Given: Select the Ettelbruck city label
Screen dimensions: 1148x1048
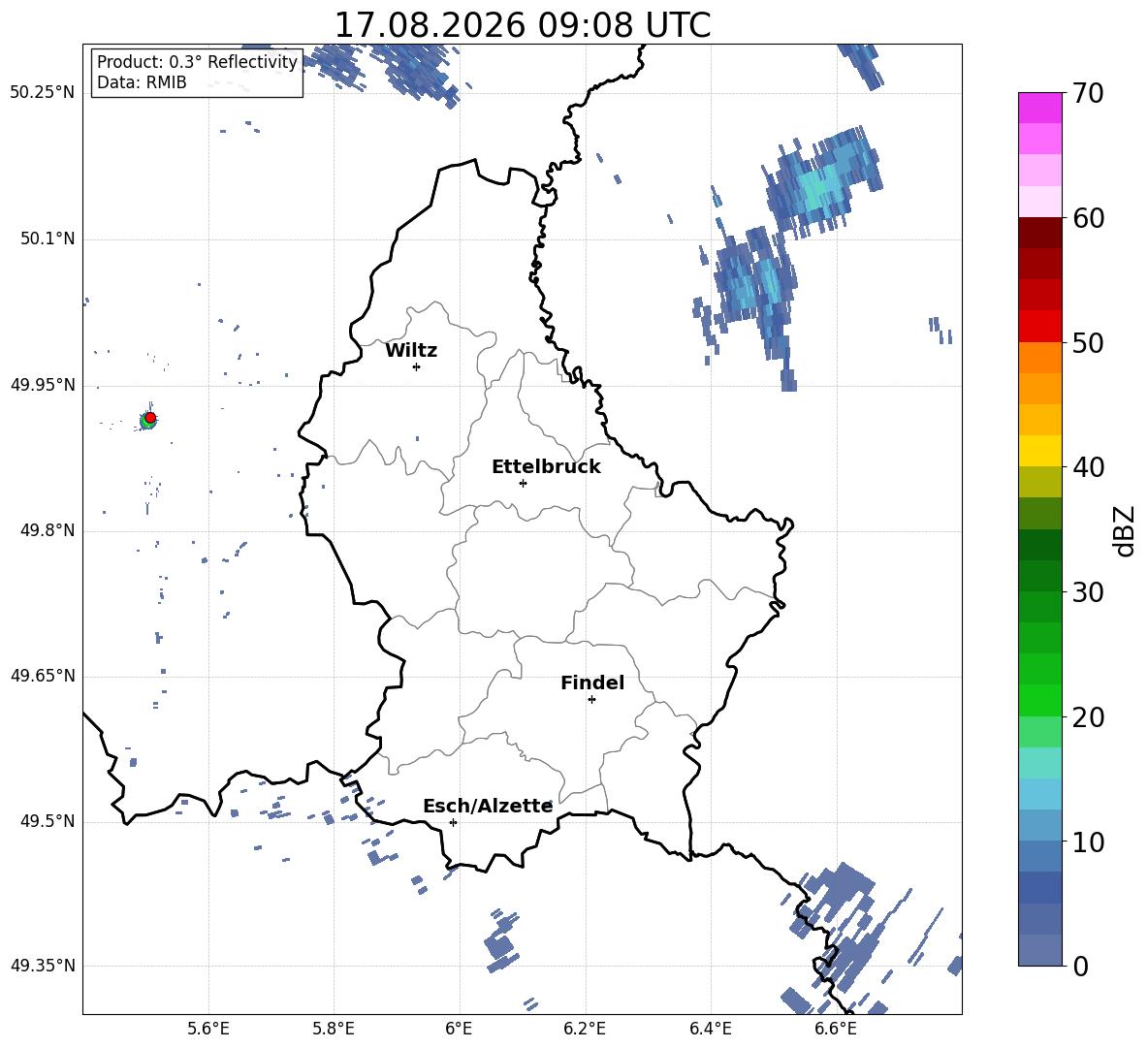Looking at the screenshot, I should pos(546,467).
